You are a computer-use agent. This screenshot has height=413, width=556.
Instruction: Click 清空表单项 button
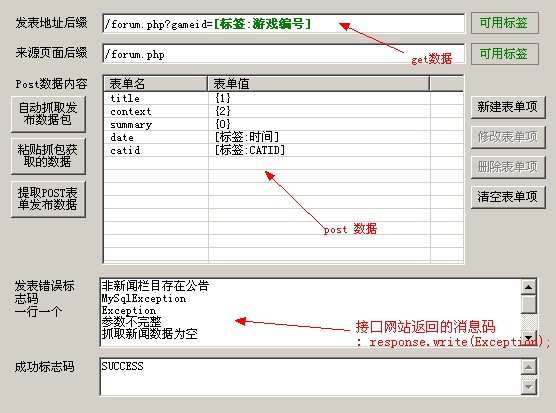click(508, 196)
